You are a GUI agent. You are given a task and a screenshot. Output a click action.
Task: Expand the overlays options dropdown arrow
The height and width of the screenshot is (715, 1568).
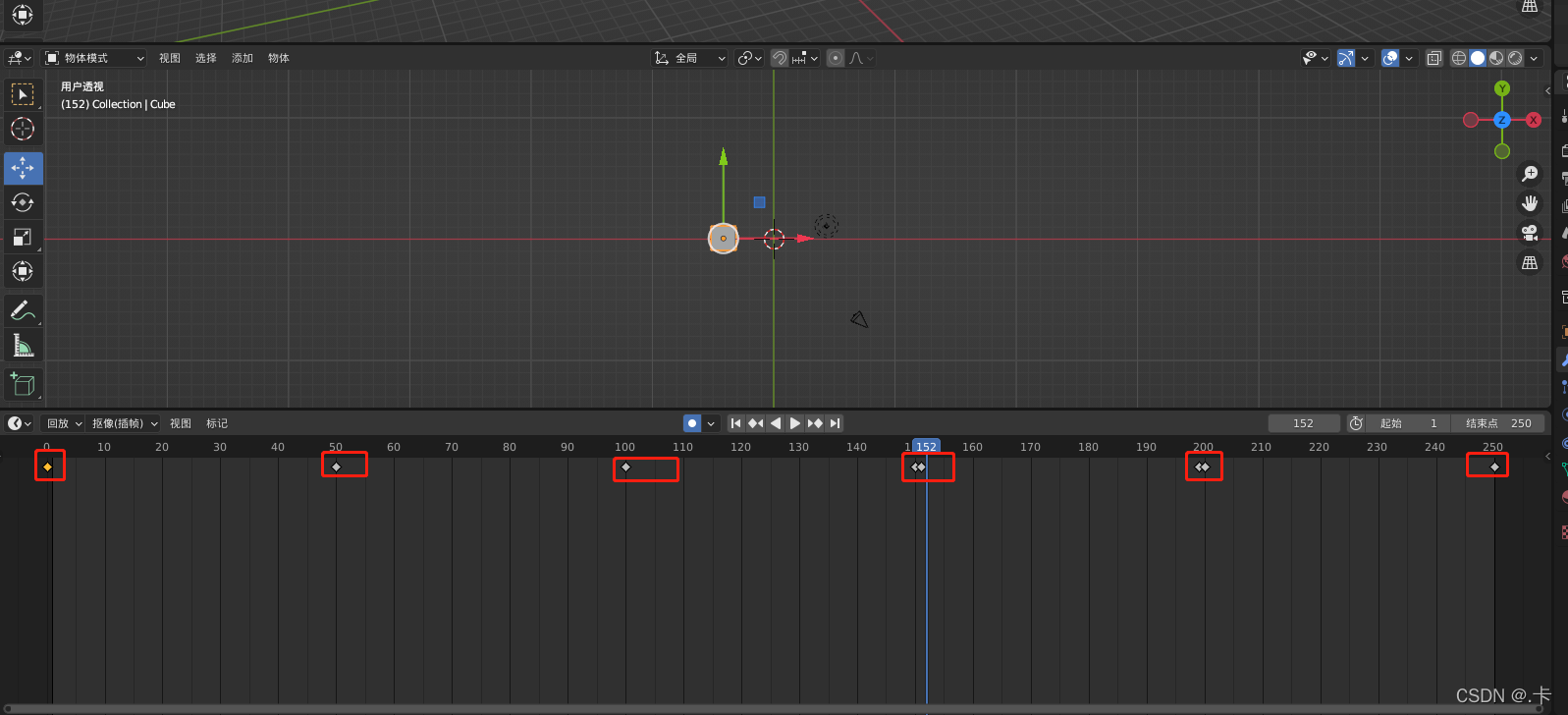pyautogui.click(x=1409, y=58)
